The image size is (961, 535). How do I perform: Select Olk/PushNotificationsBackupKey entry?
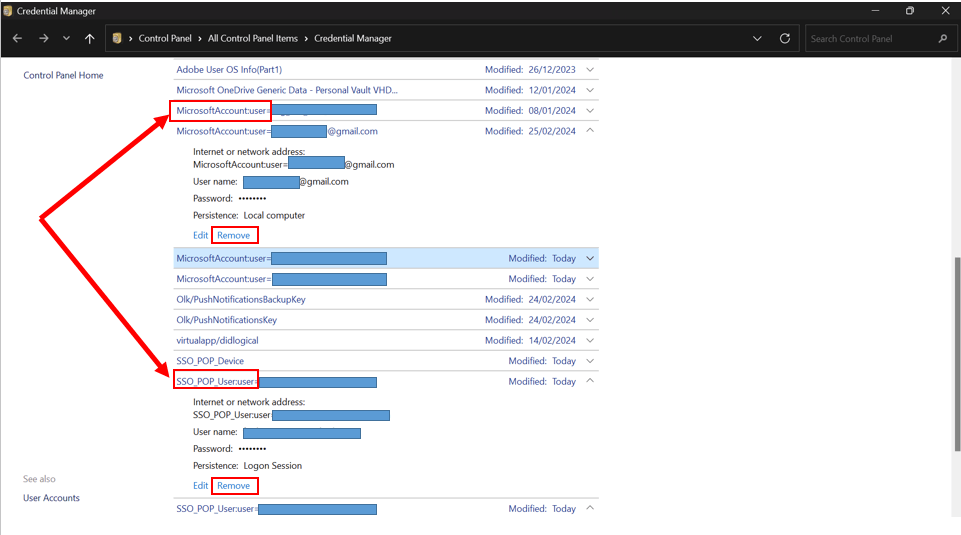pyautogui.click(x=241, y=300)
